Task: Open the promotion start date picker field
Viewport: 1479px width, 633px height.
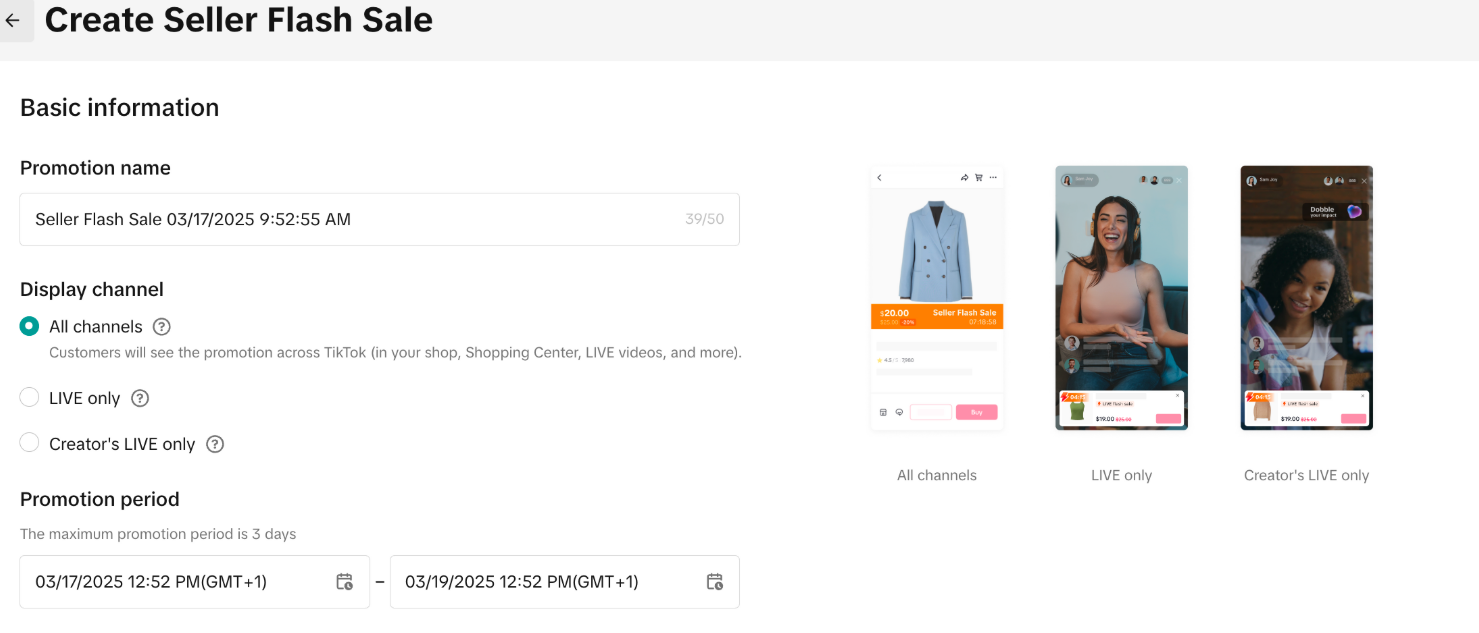Action: tap(180, 582)
